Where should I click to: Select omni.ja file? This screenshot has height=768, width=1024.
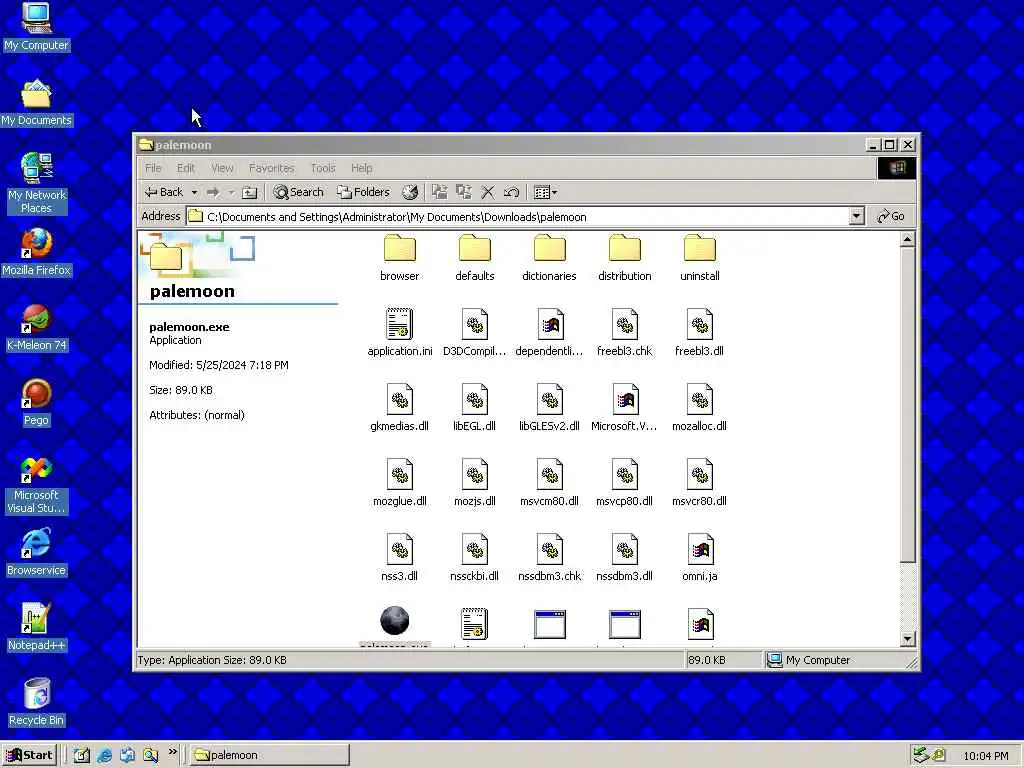pos(699,558)
